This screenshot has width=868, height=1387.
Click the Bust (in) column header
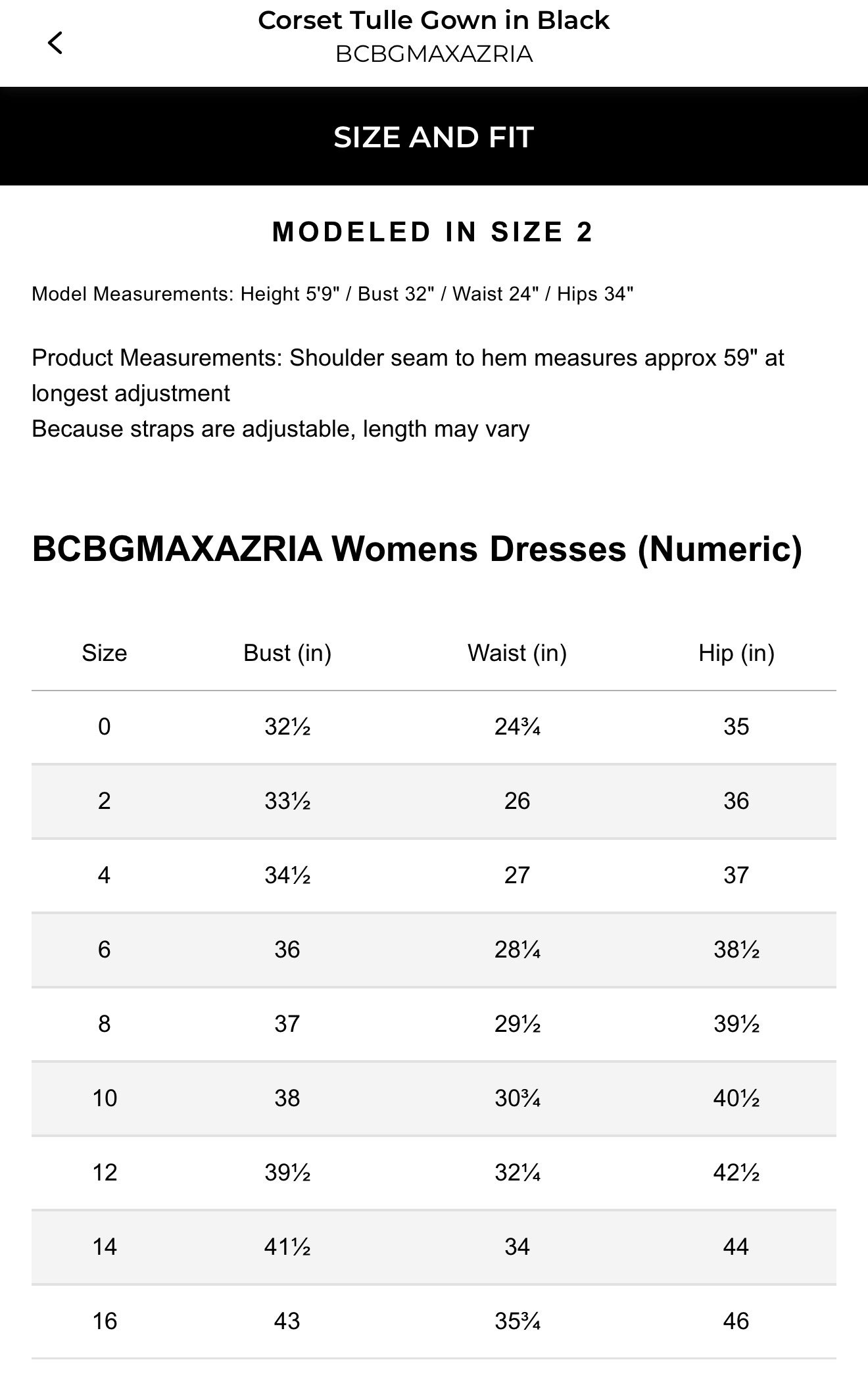[x=287, y=653]
